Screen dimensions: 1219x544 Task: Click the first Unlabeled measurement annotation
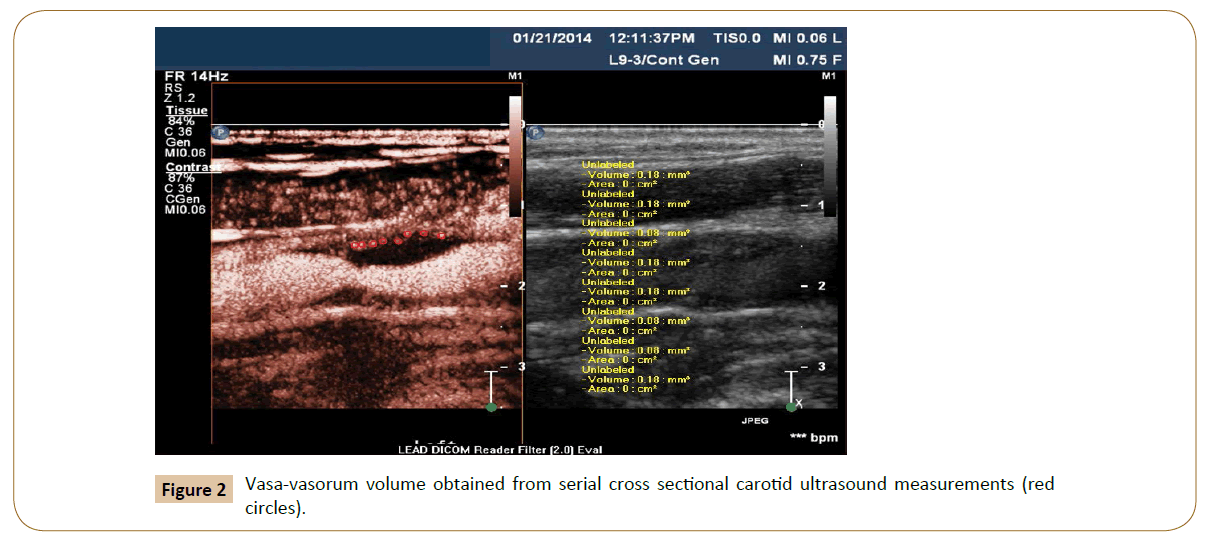[x=607, y=165]
